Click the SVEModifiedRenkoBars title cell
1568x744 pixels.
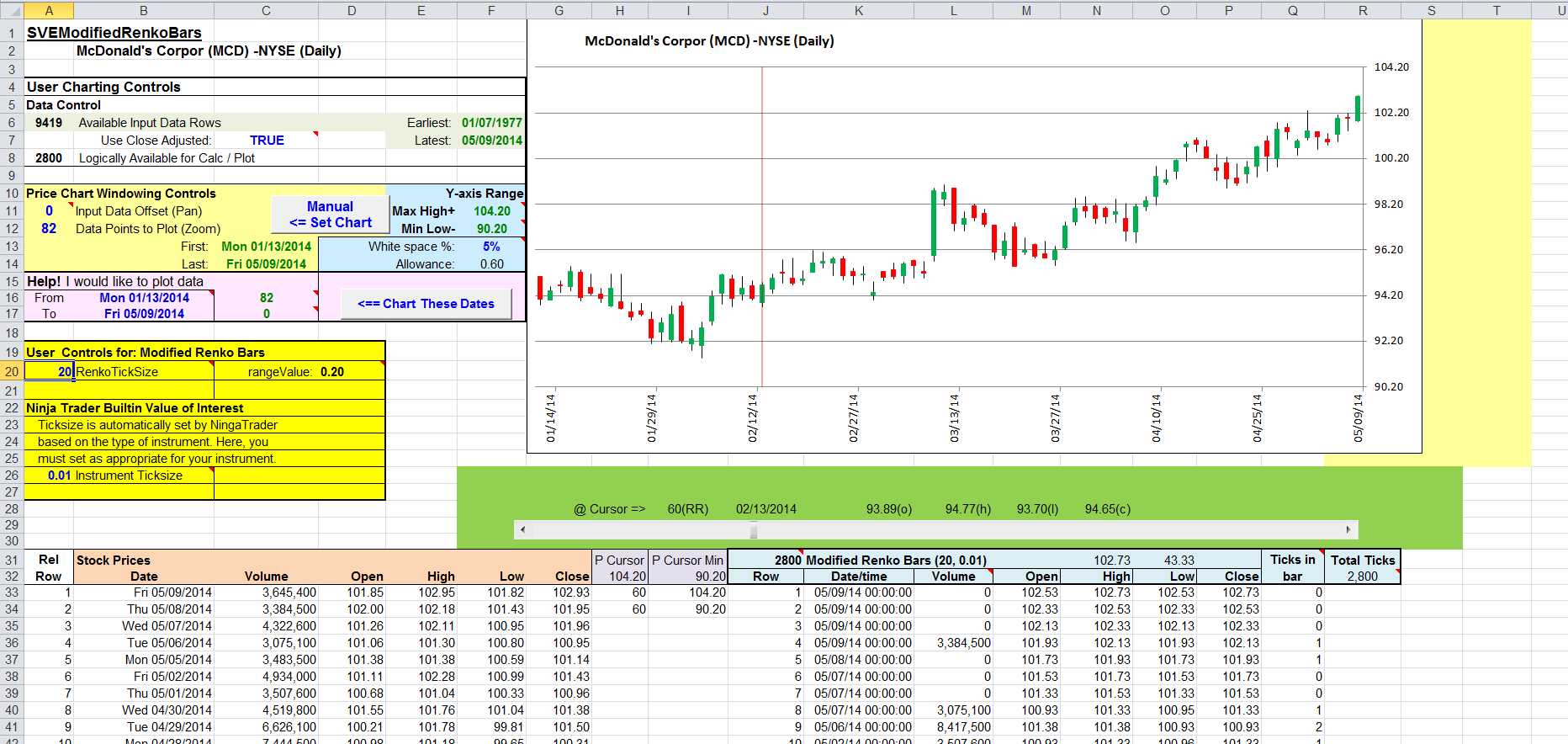pos(114,33)
